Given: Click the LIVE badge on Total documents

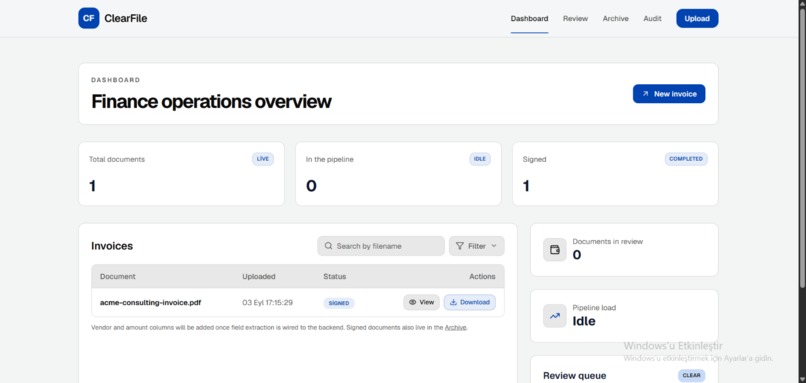Looking at the screenshot, I should 263,159.
